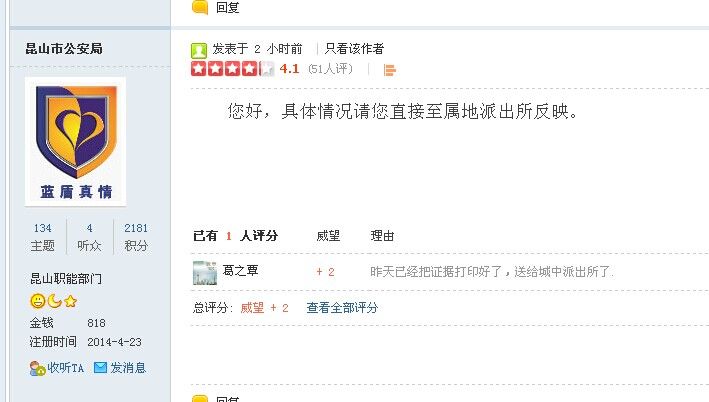Click the 只看该作者 link
Viewport: 709px width, 402px height.
pos(354,48)
